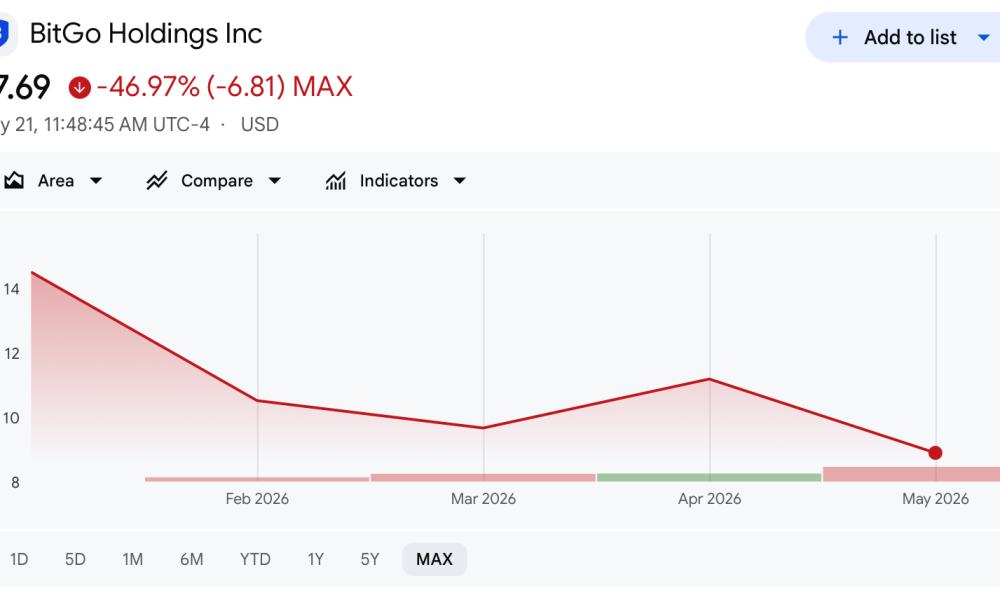Select the 5D time range tab

[x=75, y=559]
